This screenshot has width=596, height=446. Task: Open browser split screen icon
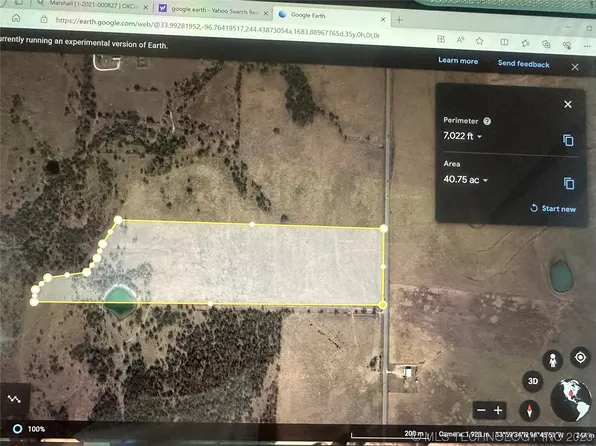click(504, 42)
